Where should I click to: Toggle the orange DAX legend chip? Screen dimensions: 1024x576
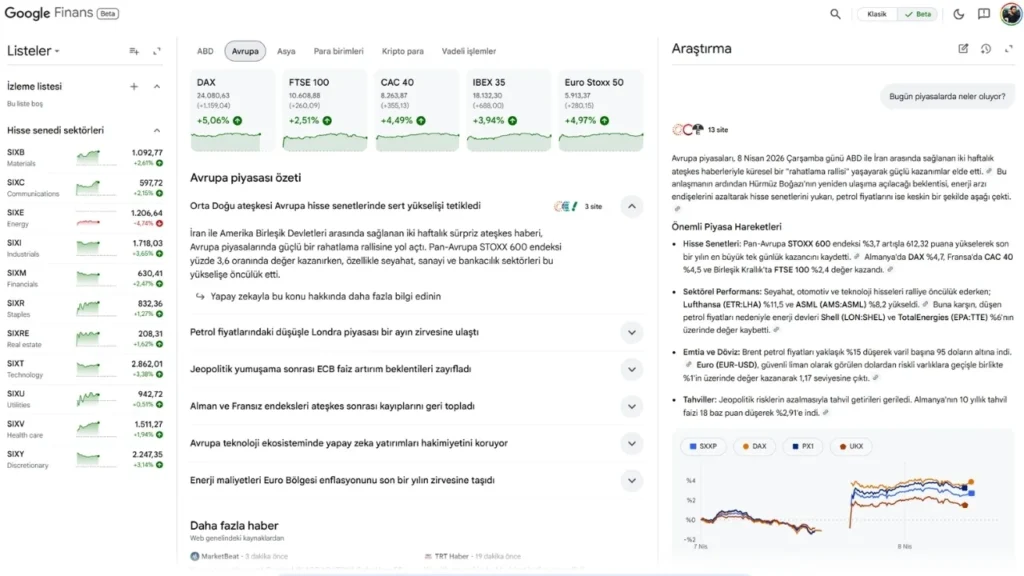(x=754, y=446)
